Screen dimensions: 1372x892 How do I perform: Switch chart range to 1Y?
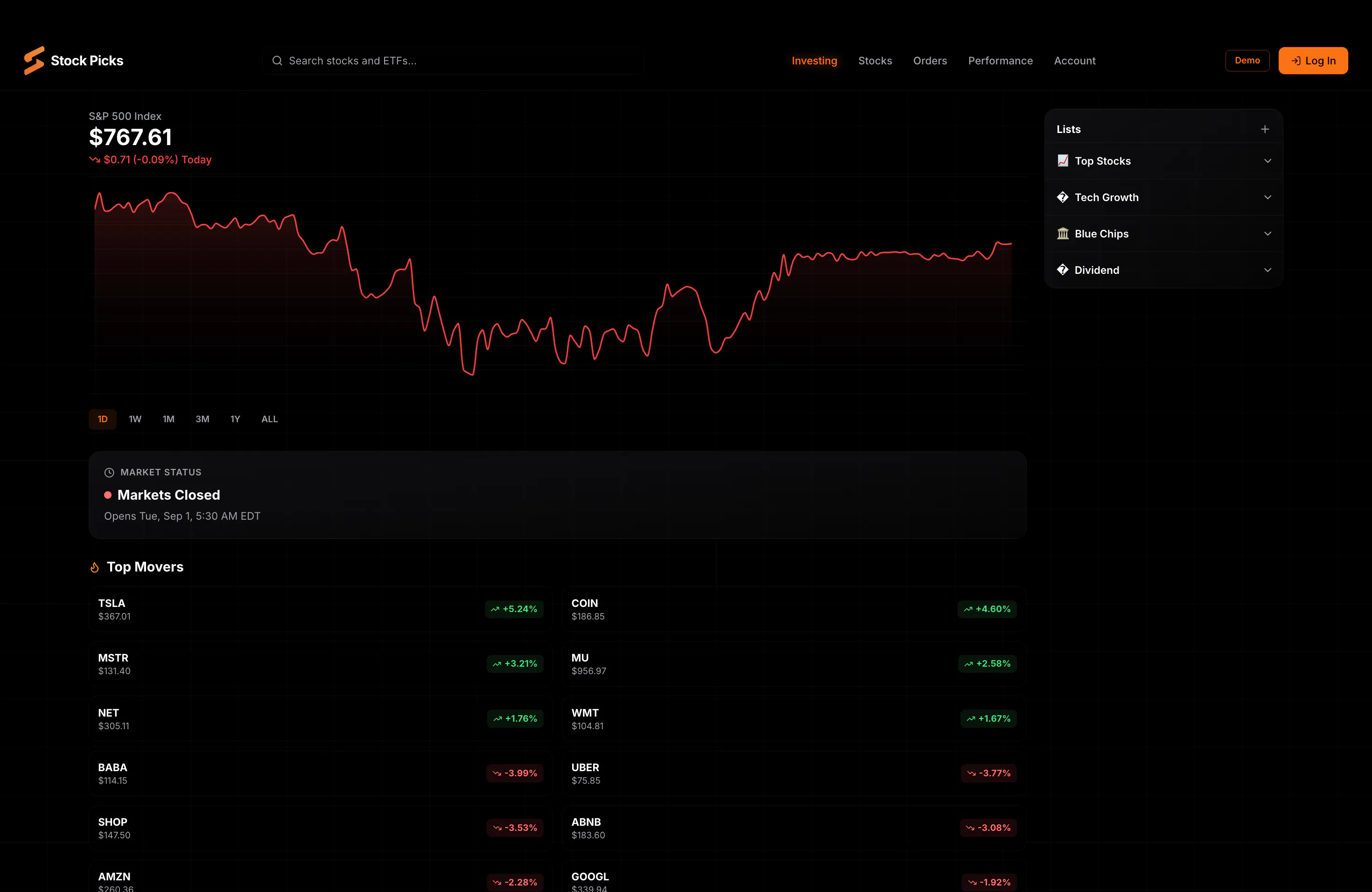tap(235, 419)
